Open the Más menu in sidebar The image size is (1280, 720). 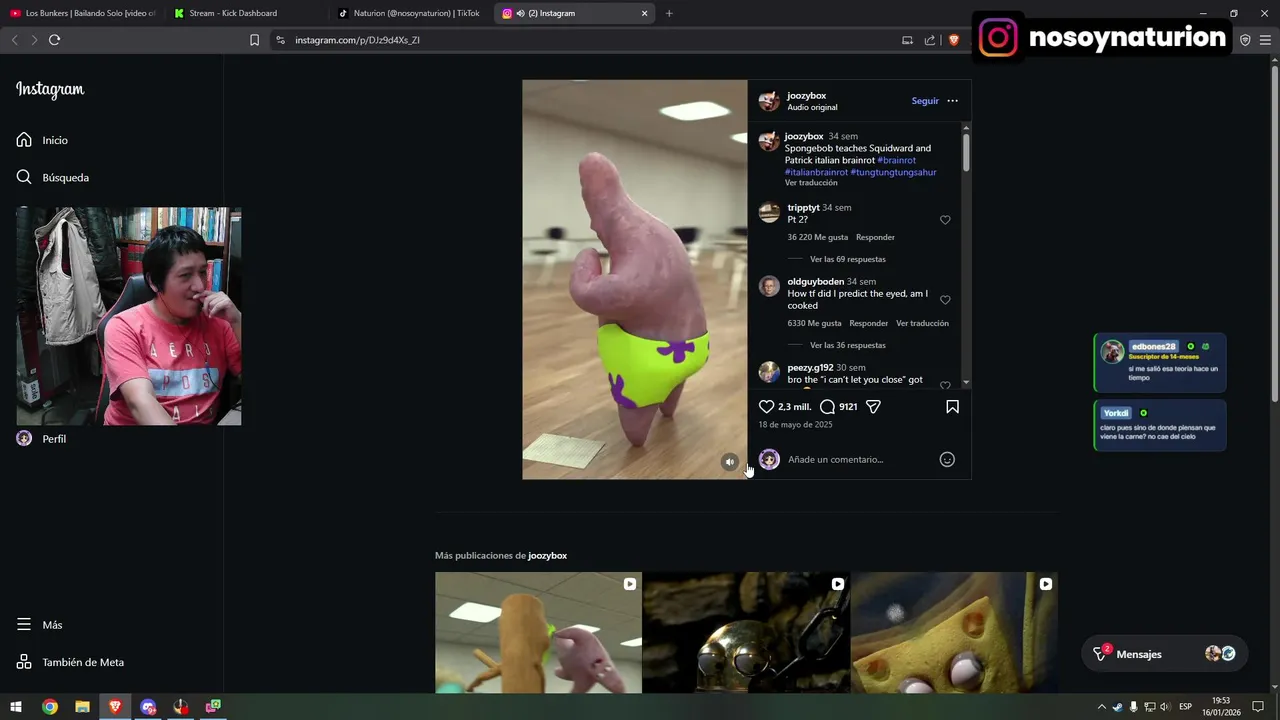[x=39, y=625]
